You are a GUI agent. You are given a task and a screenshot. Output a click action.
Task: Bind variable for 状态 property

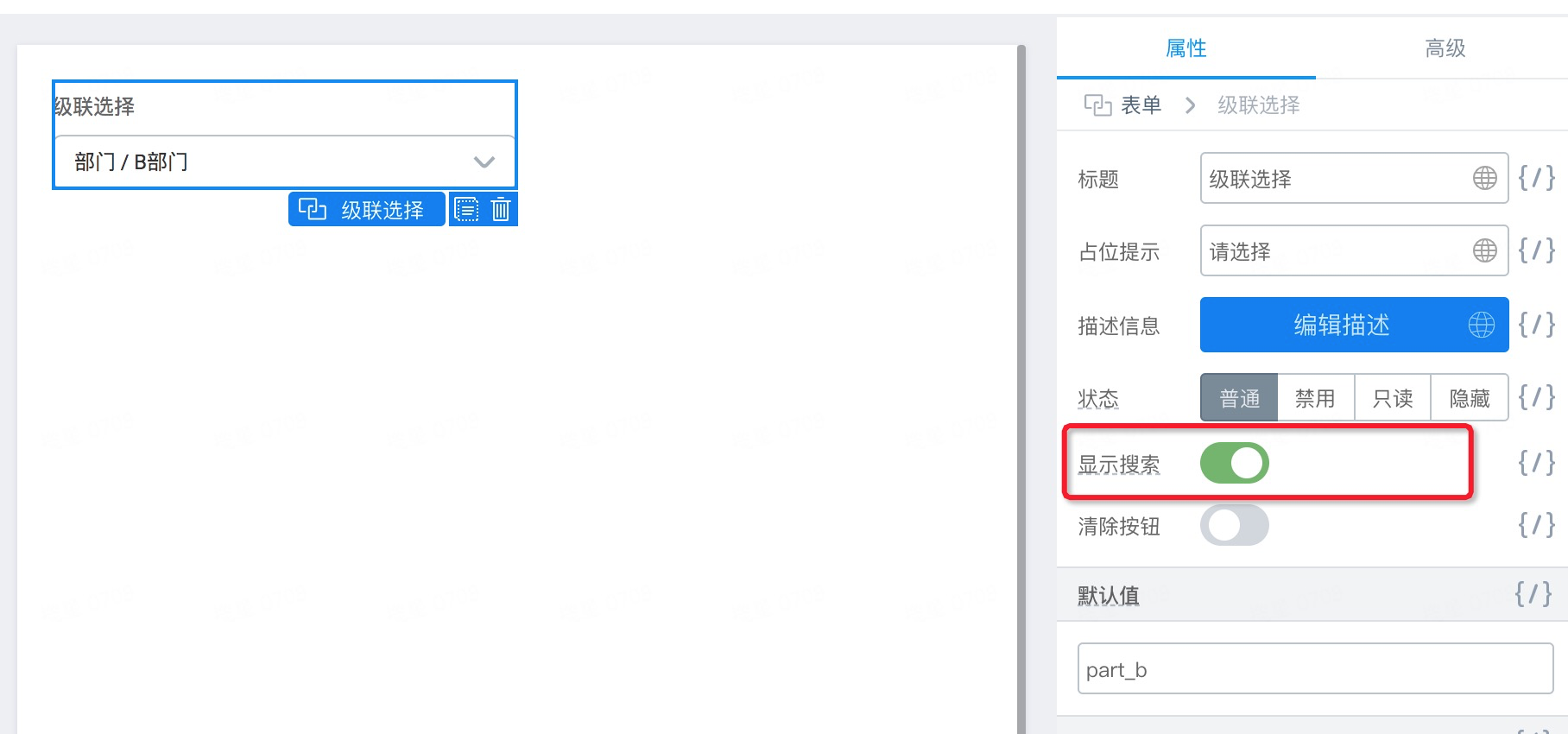click(x=1537, y=398)
